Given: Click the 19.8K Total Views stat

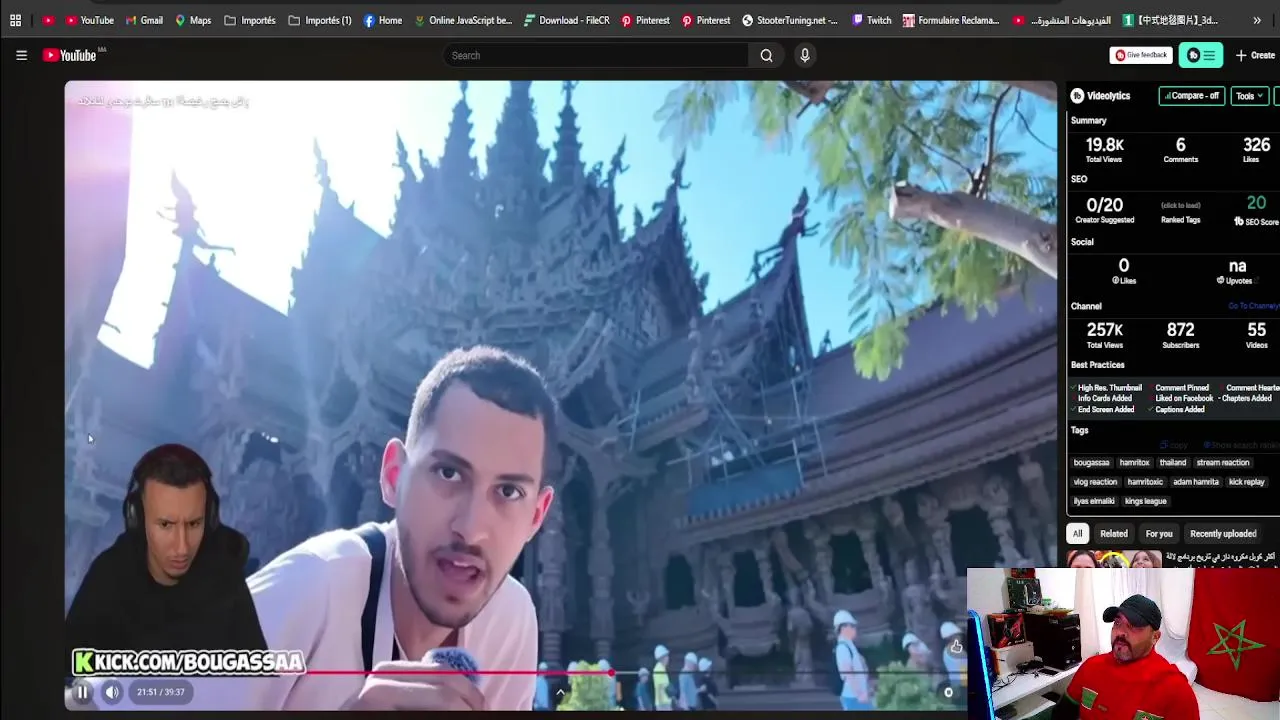Looking at the screenshot, I should pos(1104,150).
